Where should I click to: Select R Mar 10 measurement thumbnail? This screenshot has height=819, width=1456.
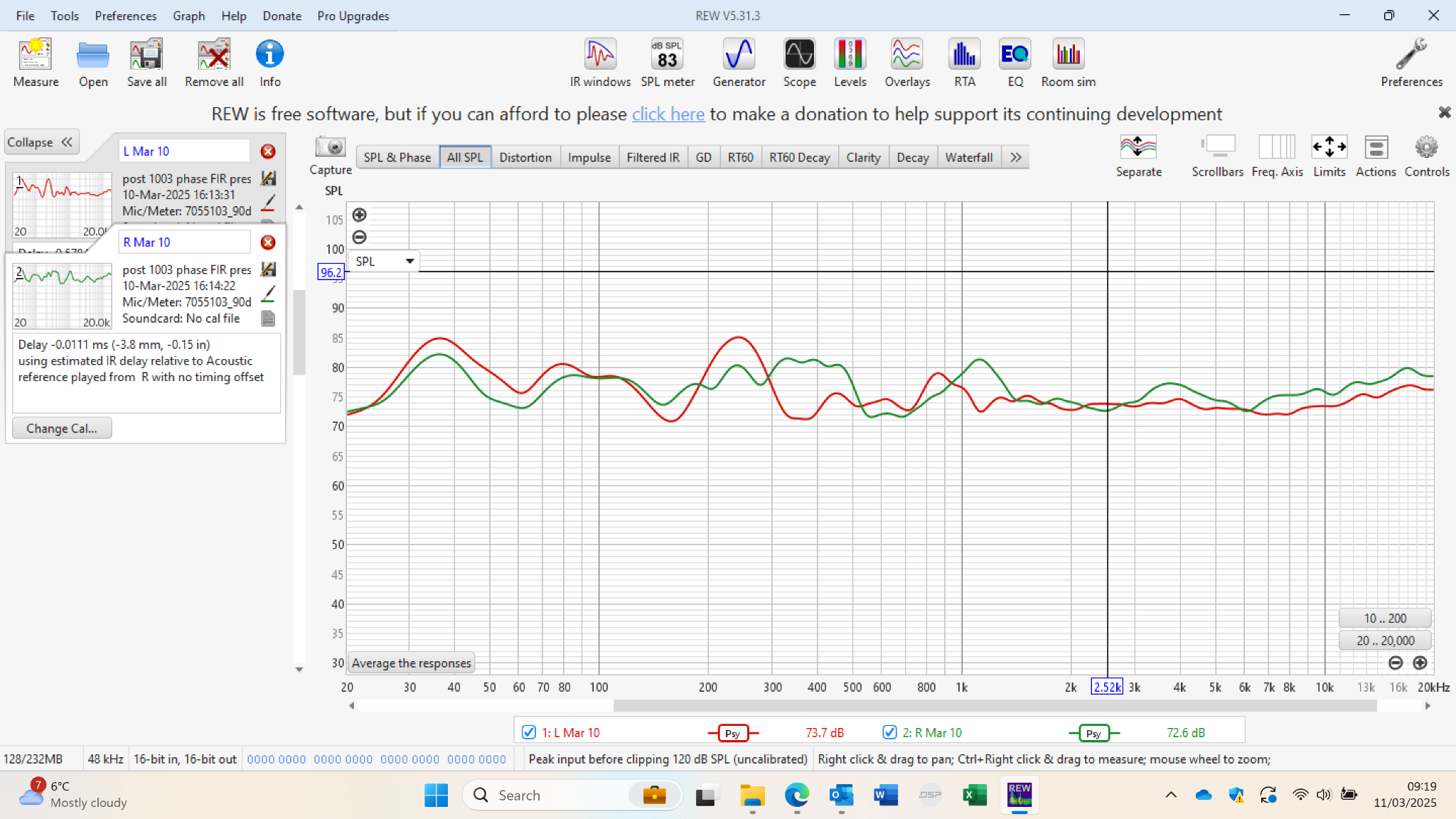62,295
